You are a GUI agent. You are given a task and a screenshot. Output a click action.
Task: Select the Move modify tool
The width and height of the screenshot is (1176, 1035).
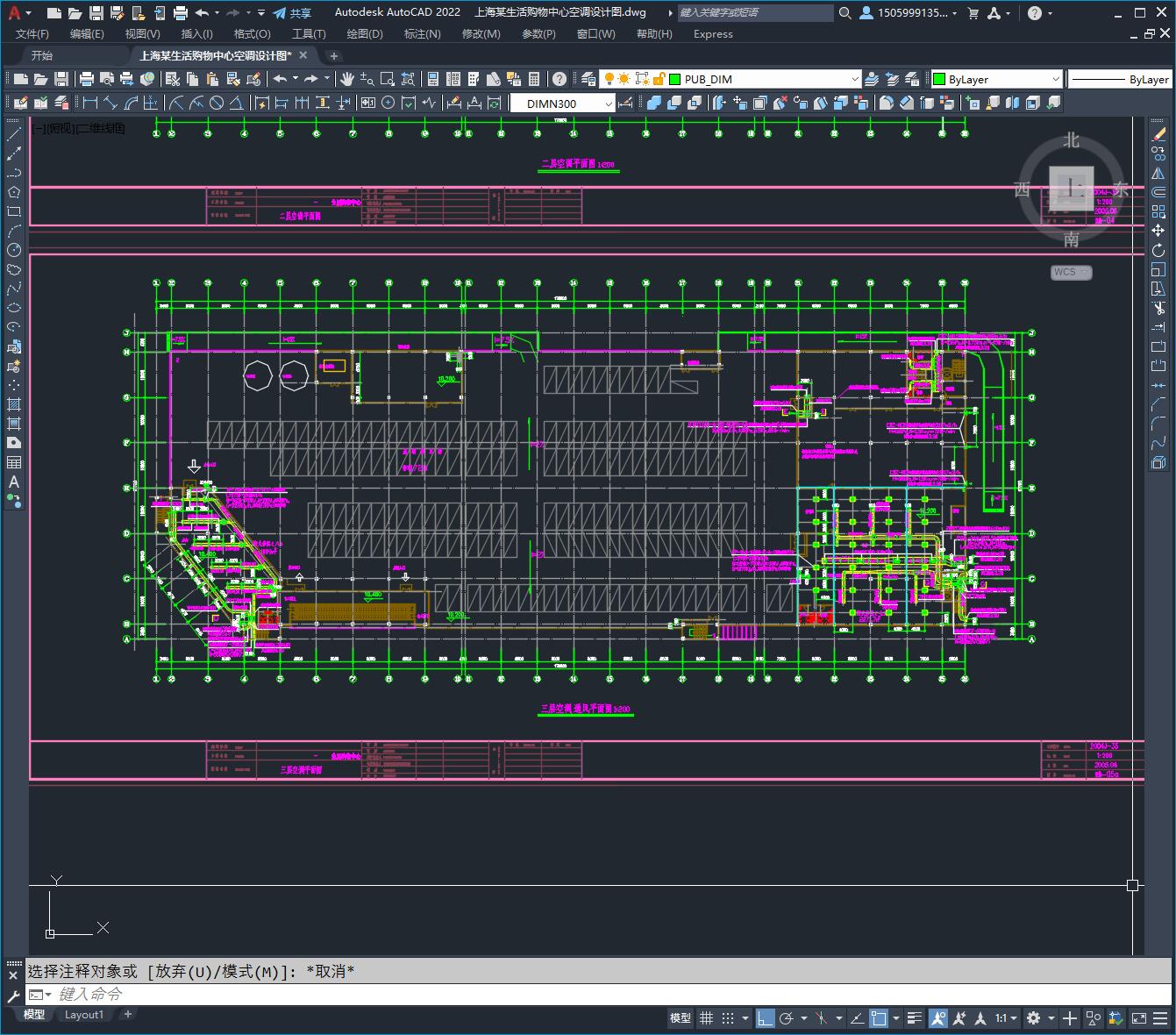1158,231
